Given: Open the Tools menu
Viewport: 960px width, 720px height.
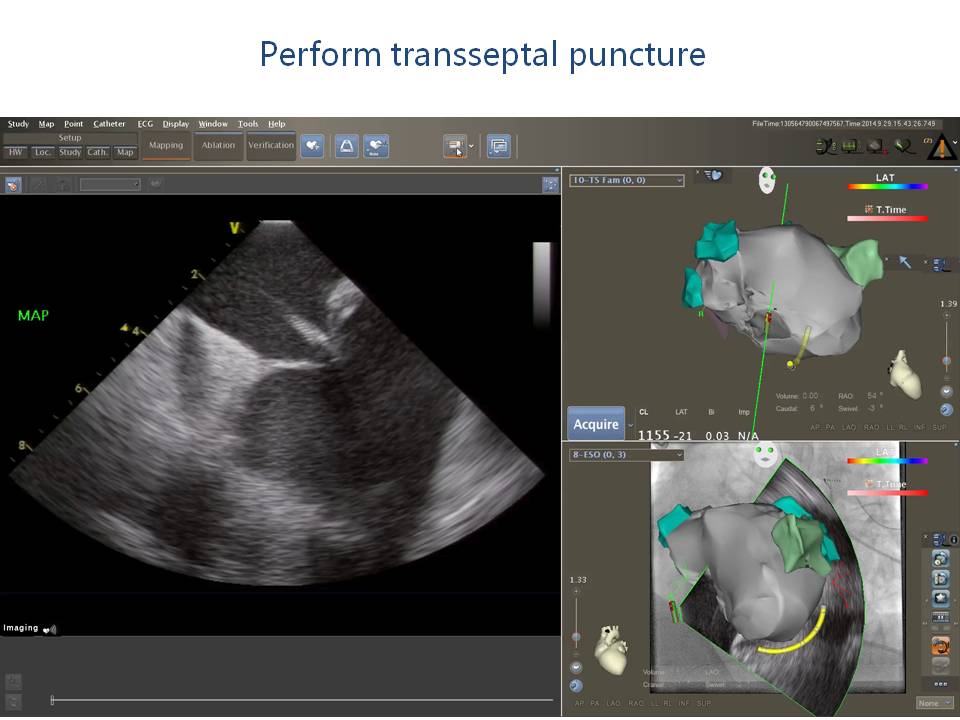Looking at the screenshot, I should [x=247, y=124].
